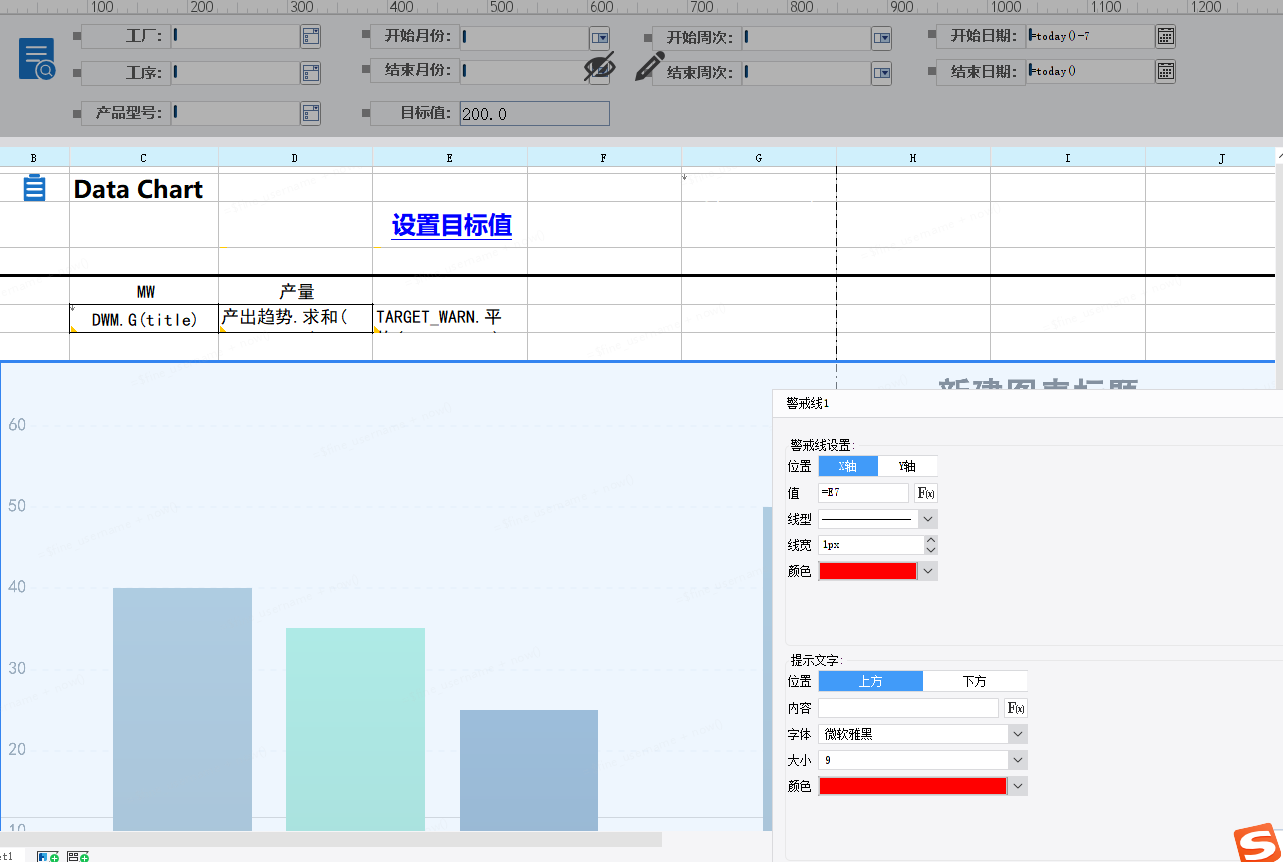Click the 警戒线1 panel title
1283x862 pixels.
(x=807, y=403)
